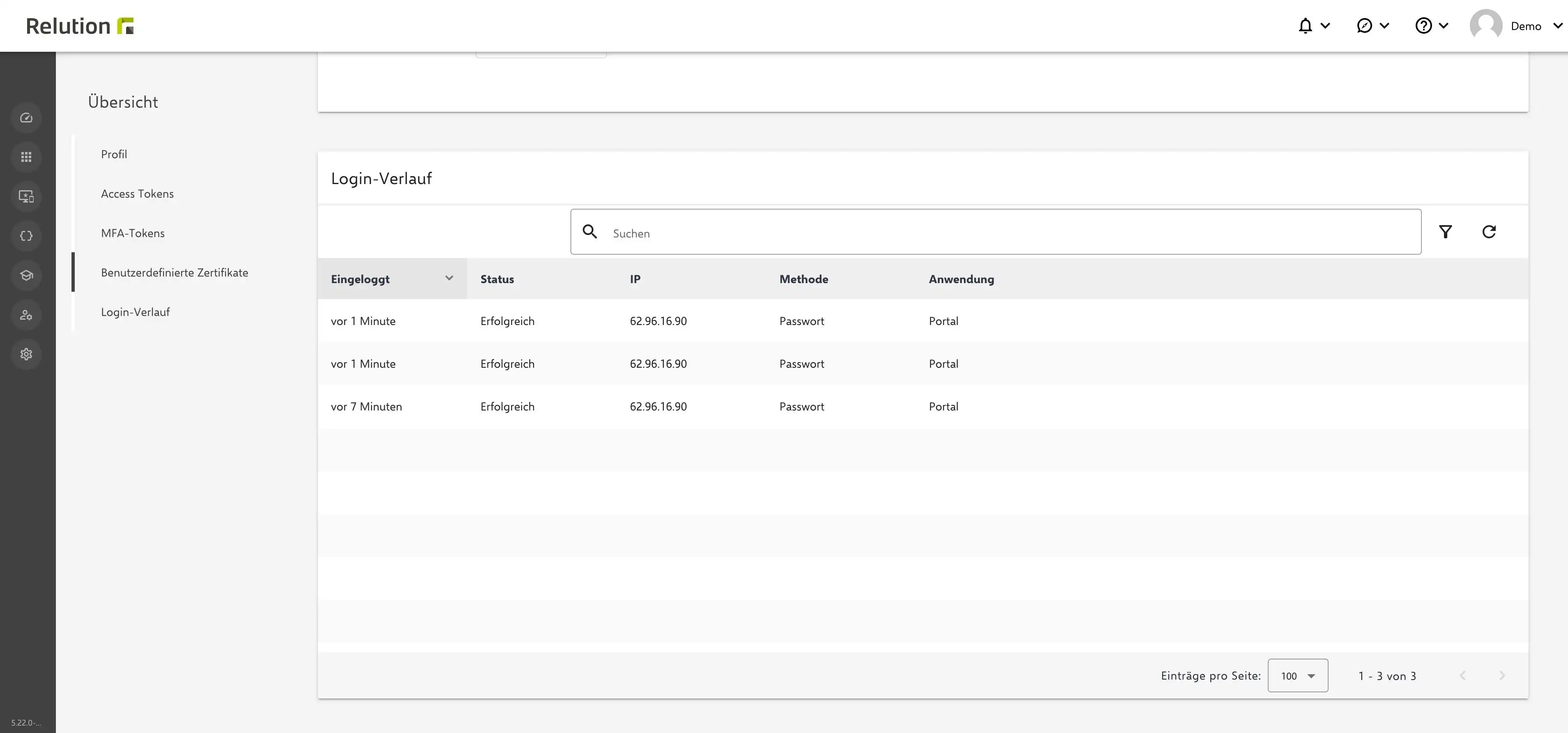Click Erfolgreich in the 7 Minuten row
Image resolution: width=1568 pixels, height=733 pixels.
[507, 407]
